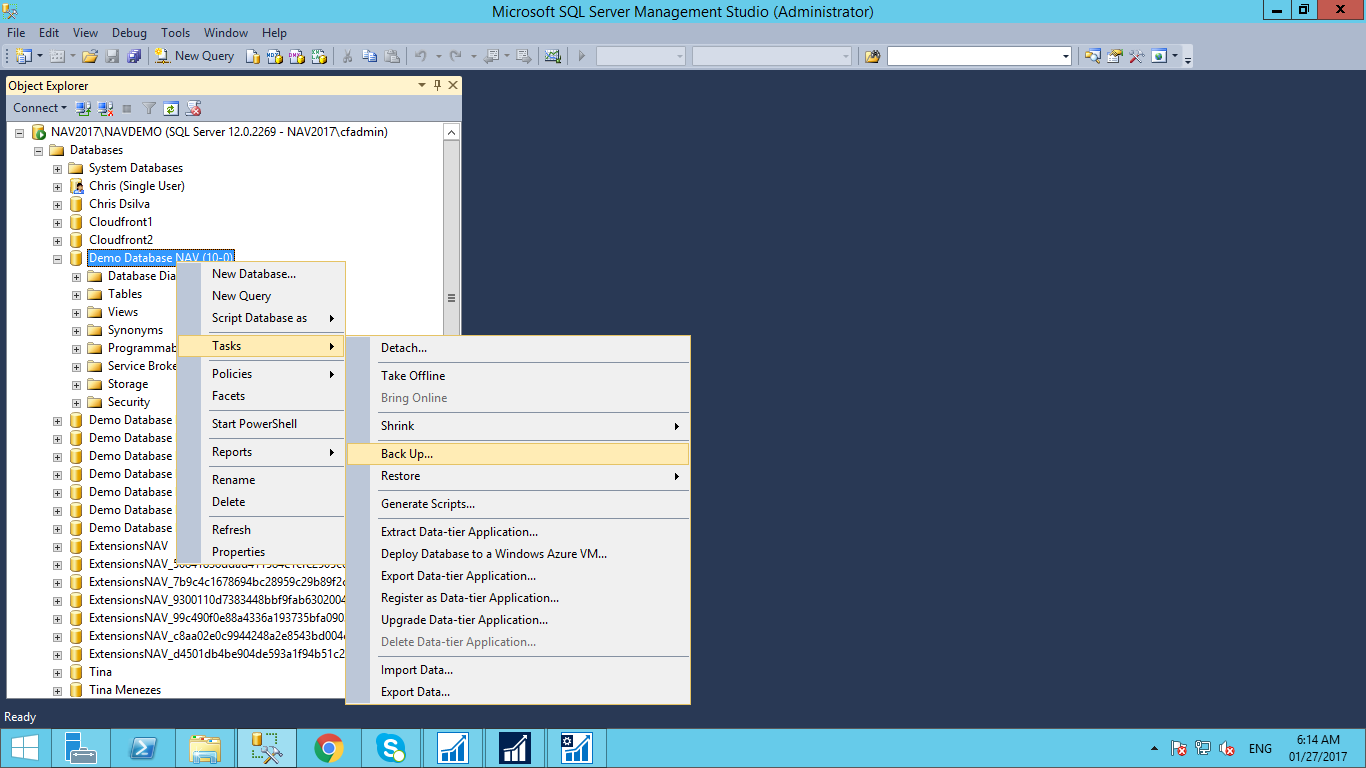Select Export Data... menu entry
This screenshot has height=768, width=1366.
click(x=518, y=692)
